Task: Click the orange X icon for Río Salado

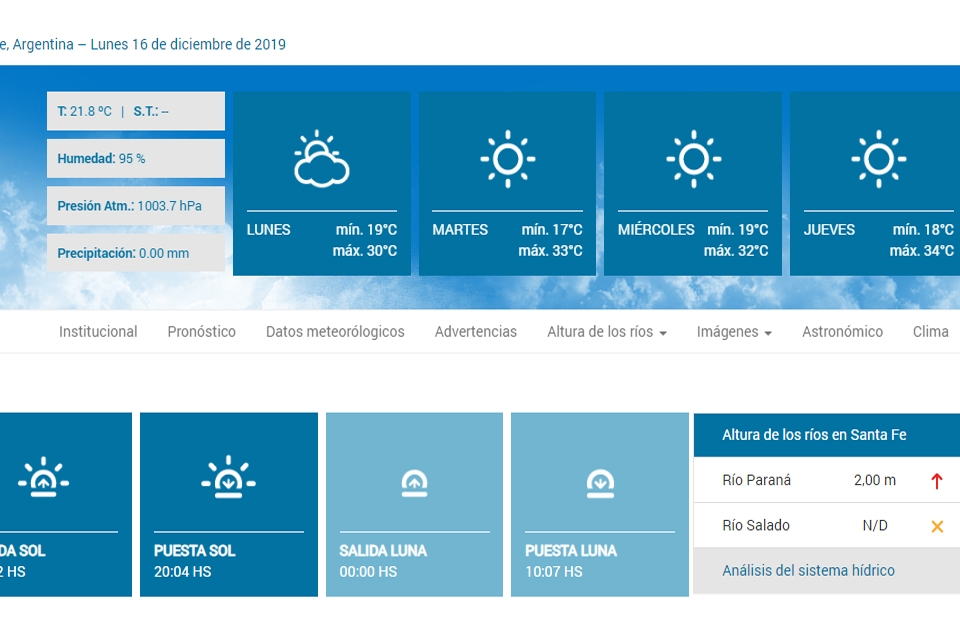Action: click(x=937, y=526)
